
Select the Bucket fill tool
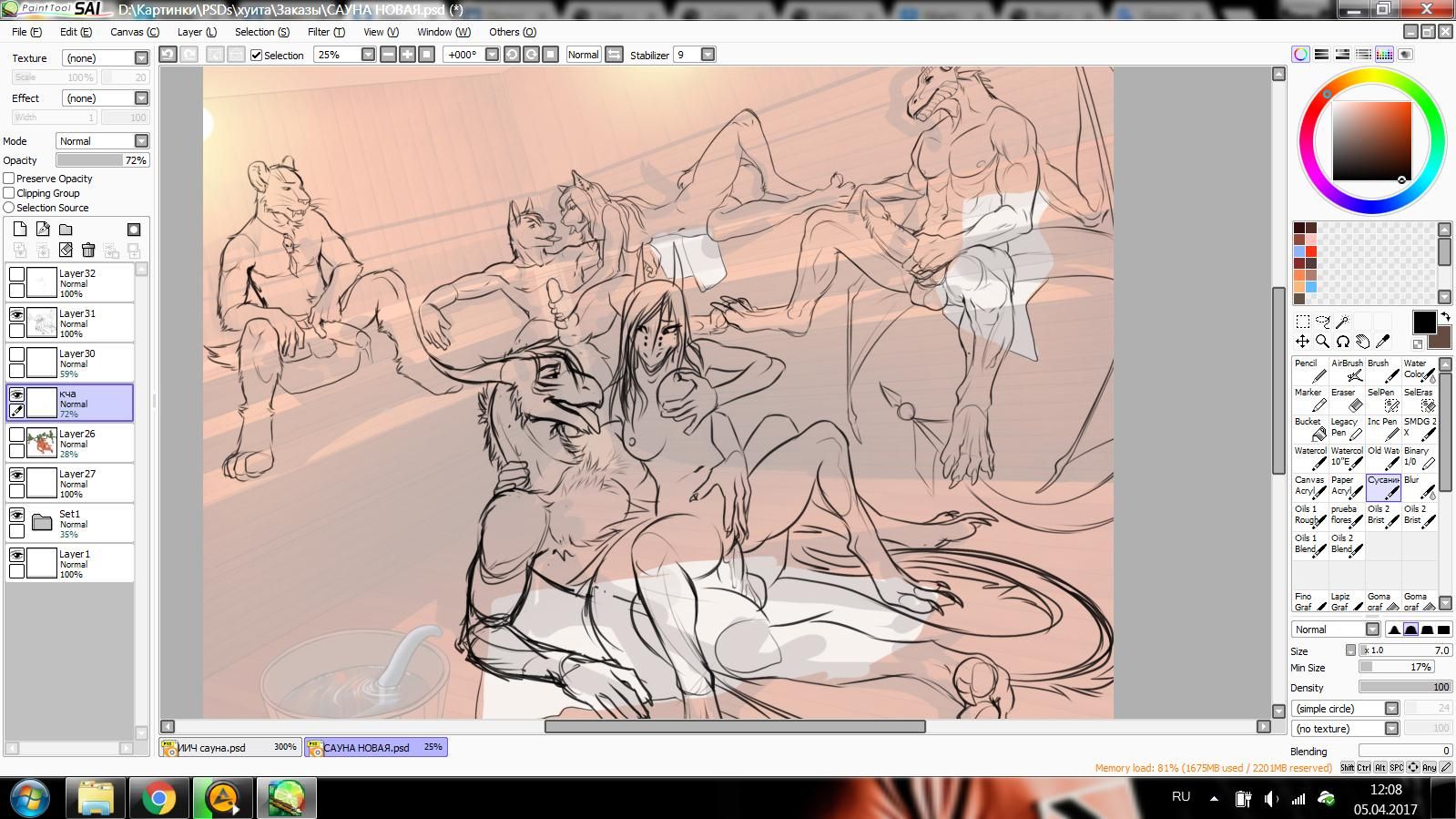click(x=1310, y=428)
